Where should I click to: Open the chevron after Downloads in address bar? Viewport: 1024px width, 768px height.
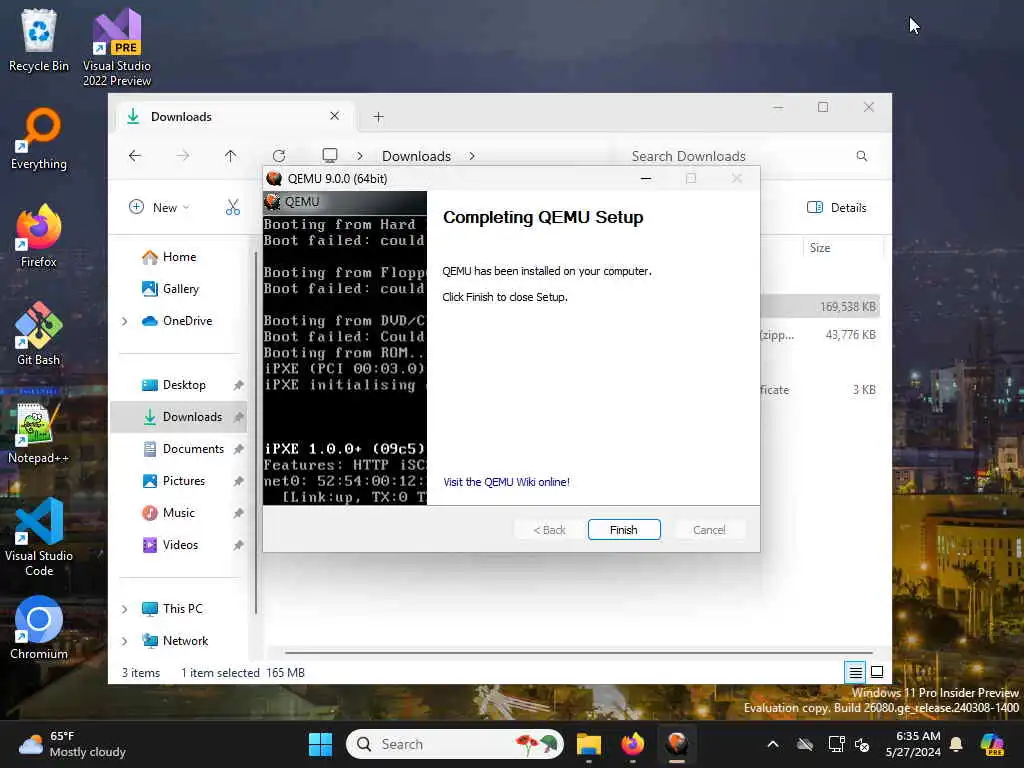472,156
